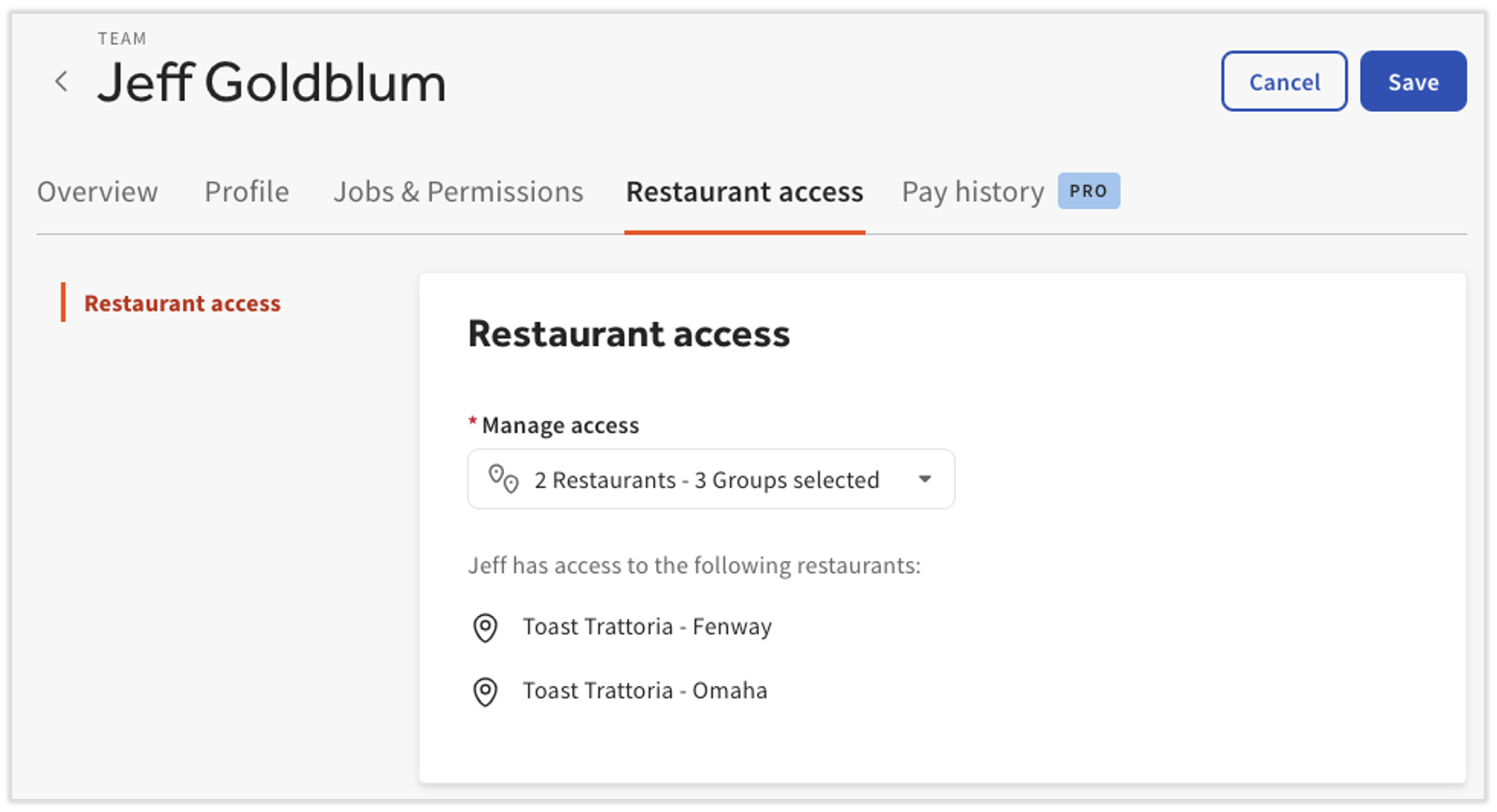Click the Restaurant access section heading

(628, 333)
